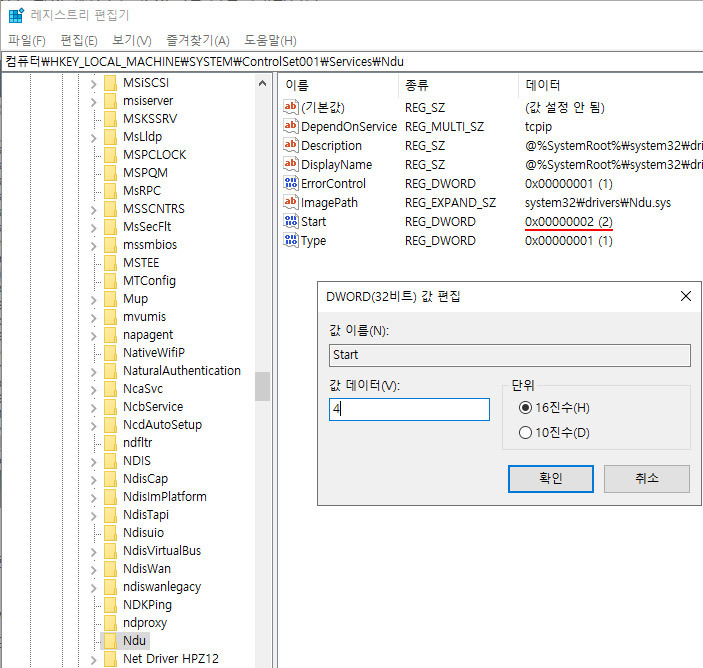Select the NDKPing tree item

coord(147,605)
